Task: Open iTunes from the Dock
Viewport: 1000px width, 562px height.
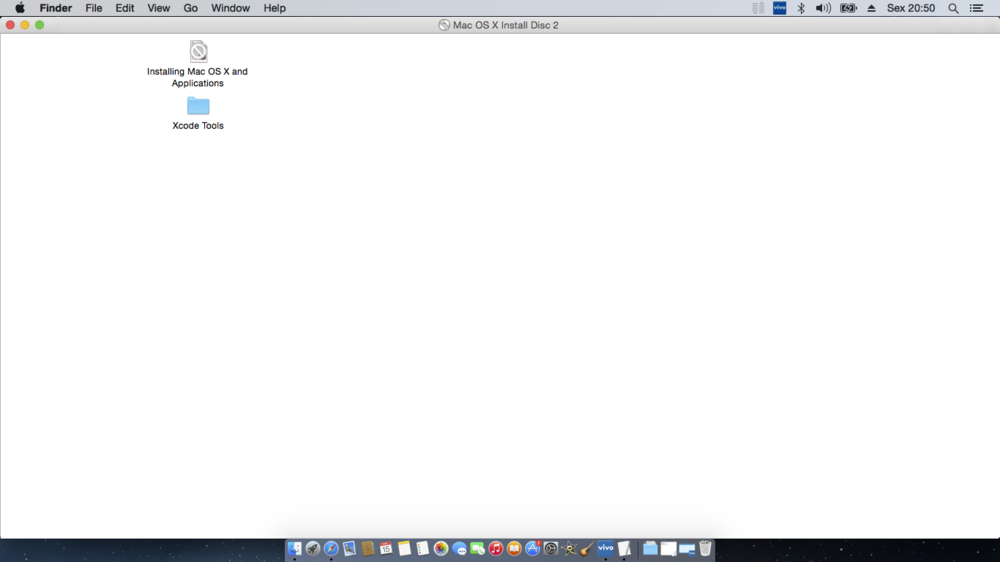Action: pos(496,549)
